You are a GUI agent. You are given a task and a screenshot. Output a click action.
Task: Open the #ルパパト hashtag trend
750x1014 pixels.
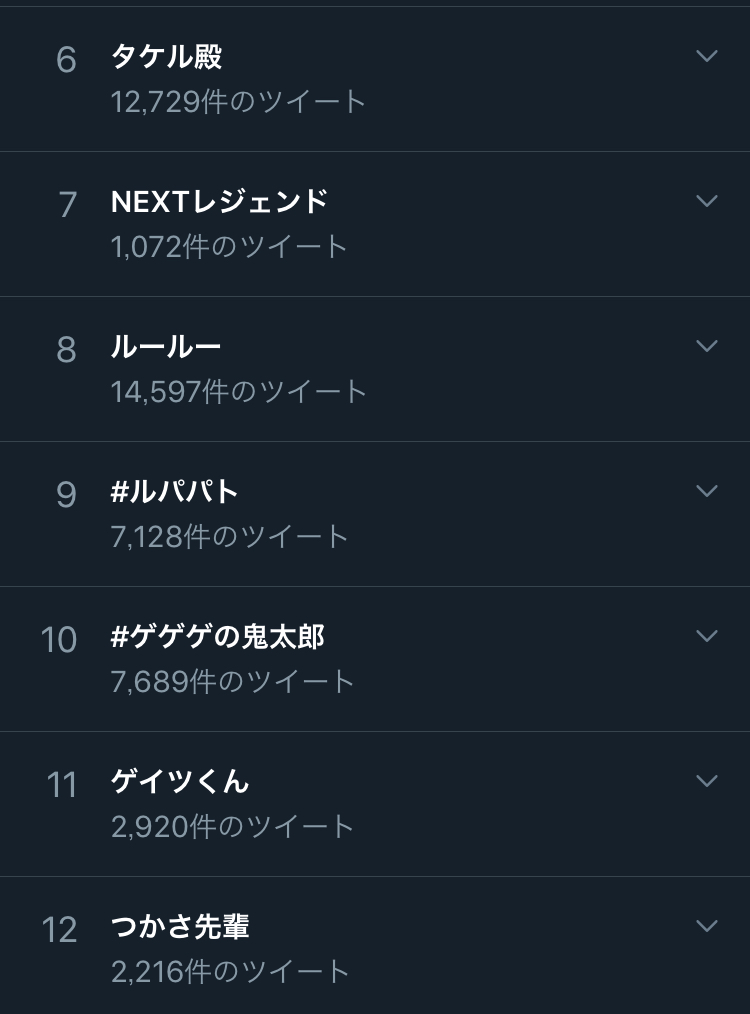[x=175, y=492]
